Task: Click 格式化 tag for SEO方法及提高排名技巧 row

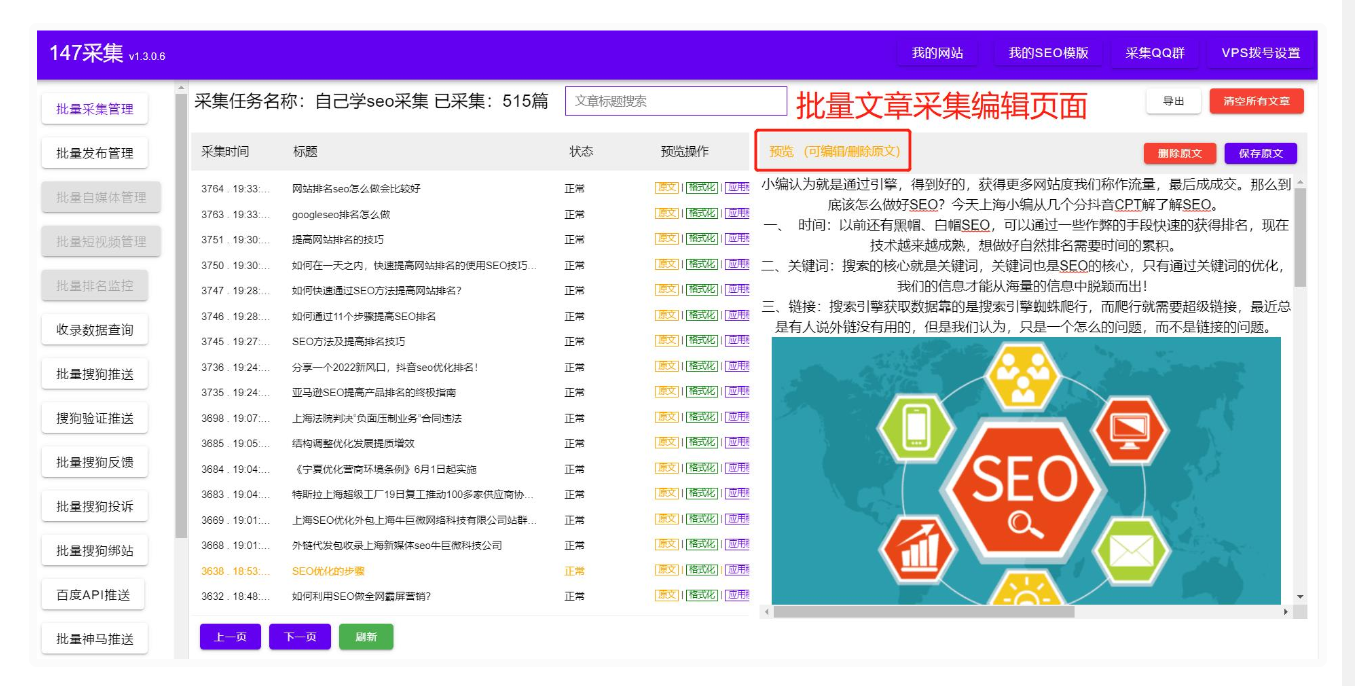Action: pyautogui.click(x=701, y=341)
